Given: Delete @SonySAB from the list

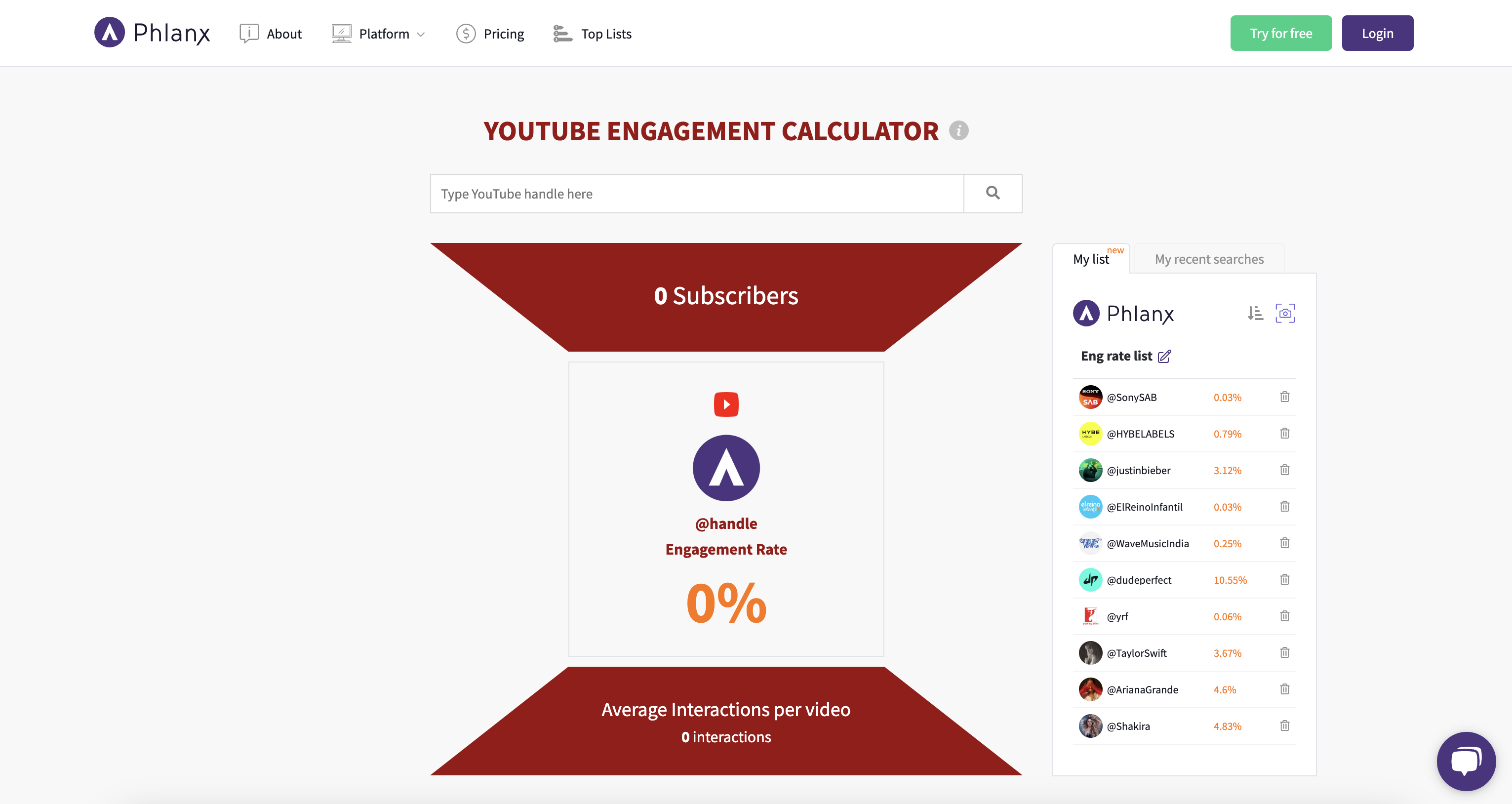Looking at the screenshot, I should click(1284, 397).
